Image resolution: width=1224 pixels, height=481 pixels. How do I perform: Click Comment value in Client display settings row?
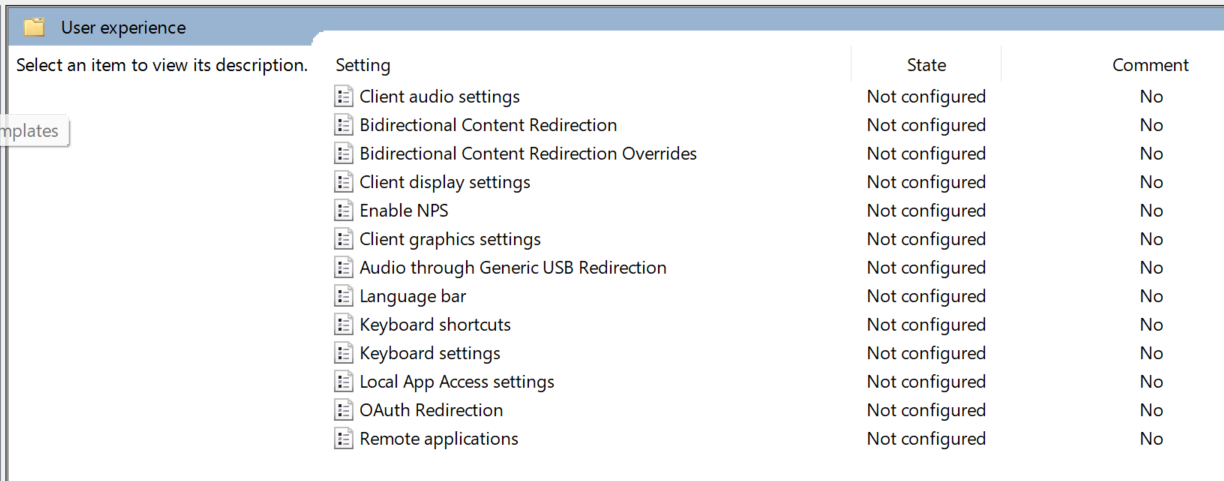[x=1151, y=182]
